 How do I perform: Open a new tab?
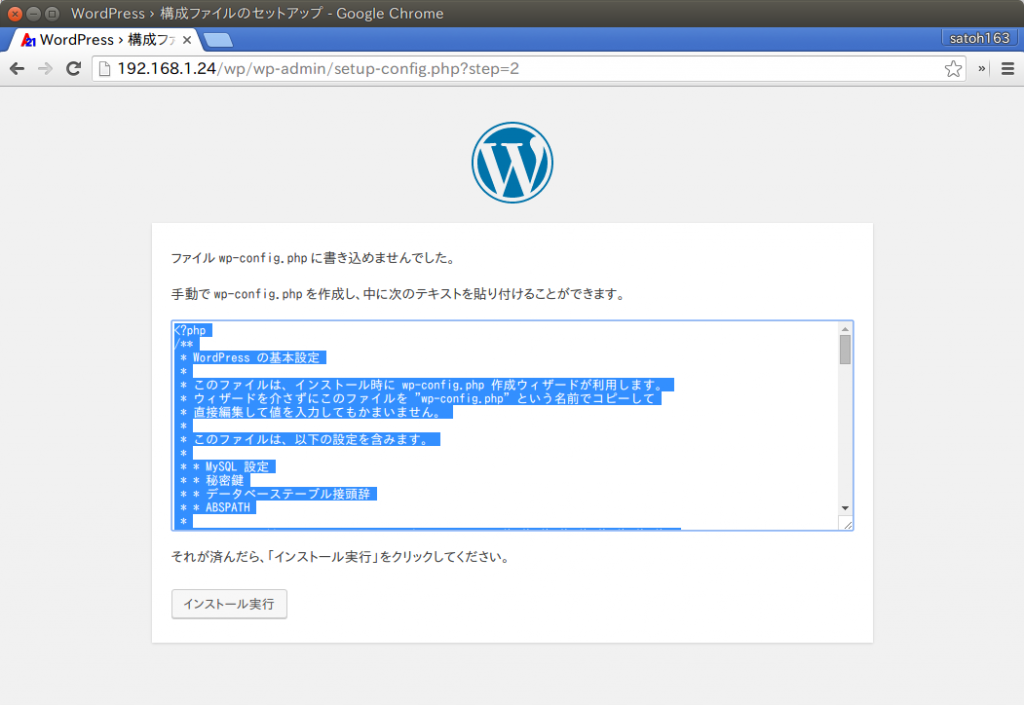[x=217, y=40]
